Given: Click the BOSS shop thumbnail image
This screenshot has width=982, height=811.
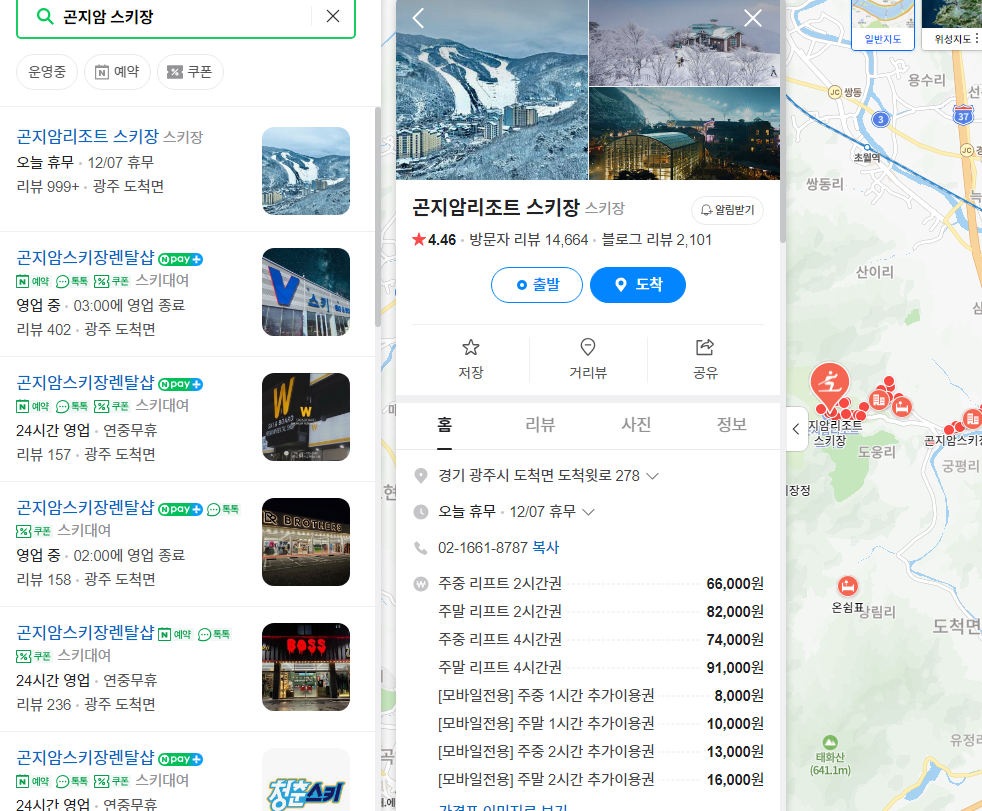Looking at the screenshot, I should coord(306,667).
